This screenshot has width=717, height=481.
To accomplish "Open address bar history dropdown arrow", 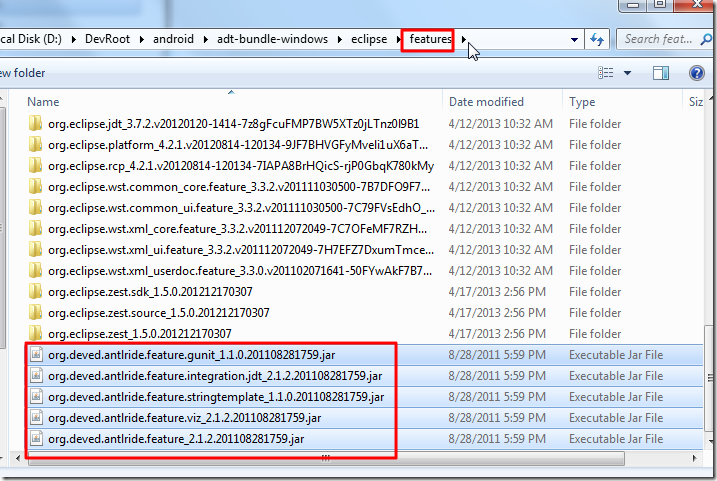I will [574, 40].
